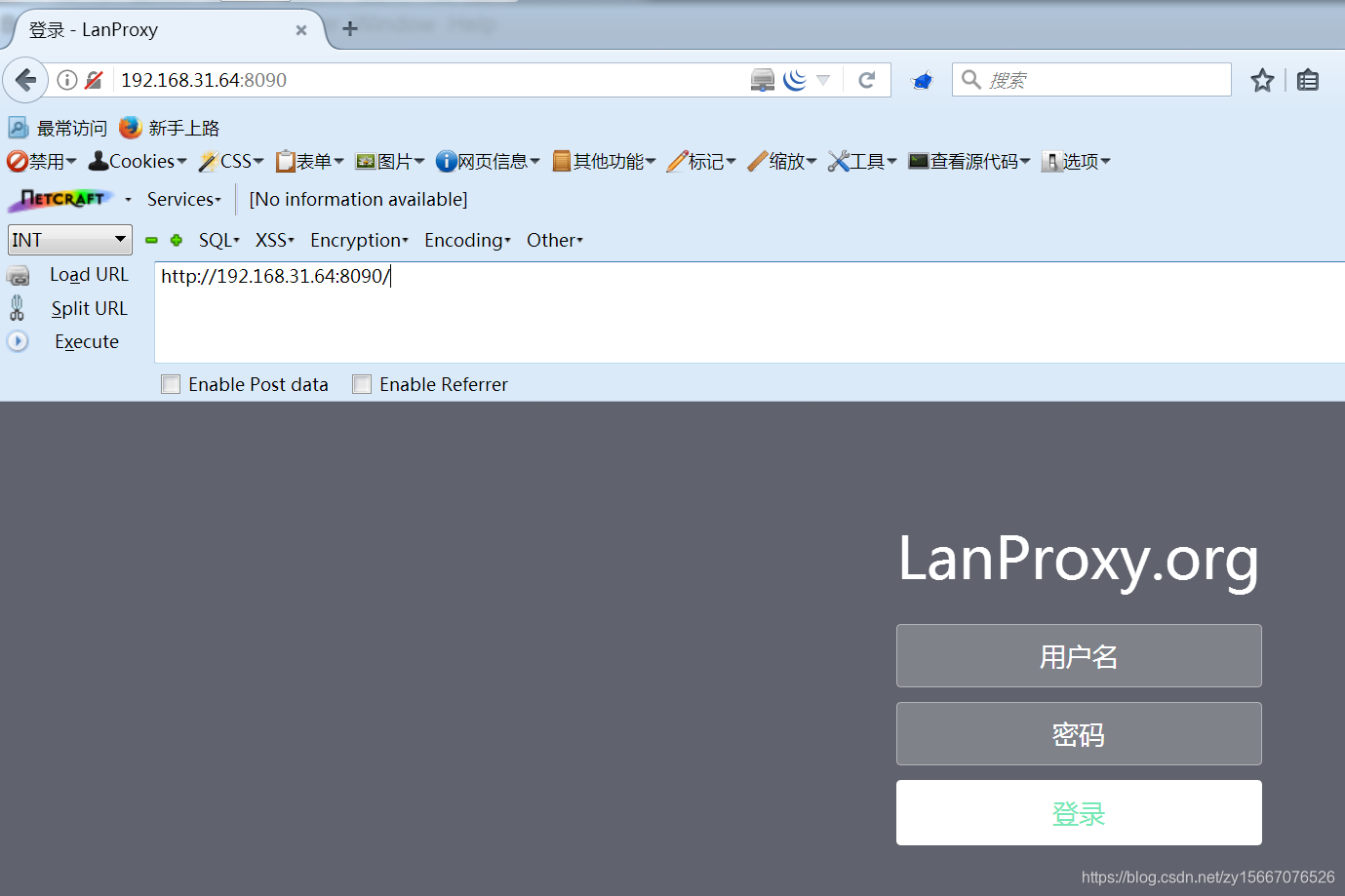Open a new tab with the plus button

[350, 29]
